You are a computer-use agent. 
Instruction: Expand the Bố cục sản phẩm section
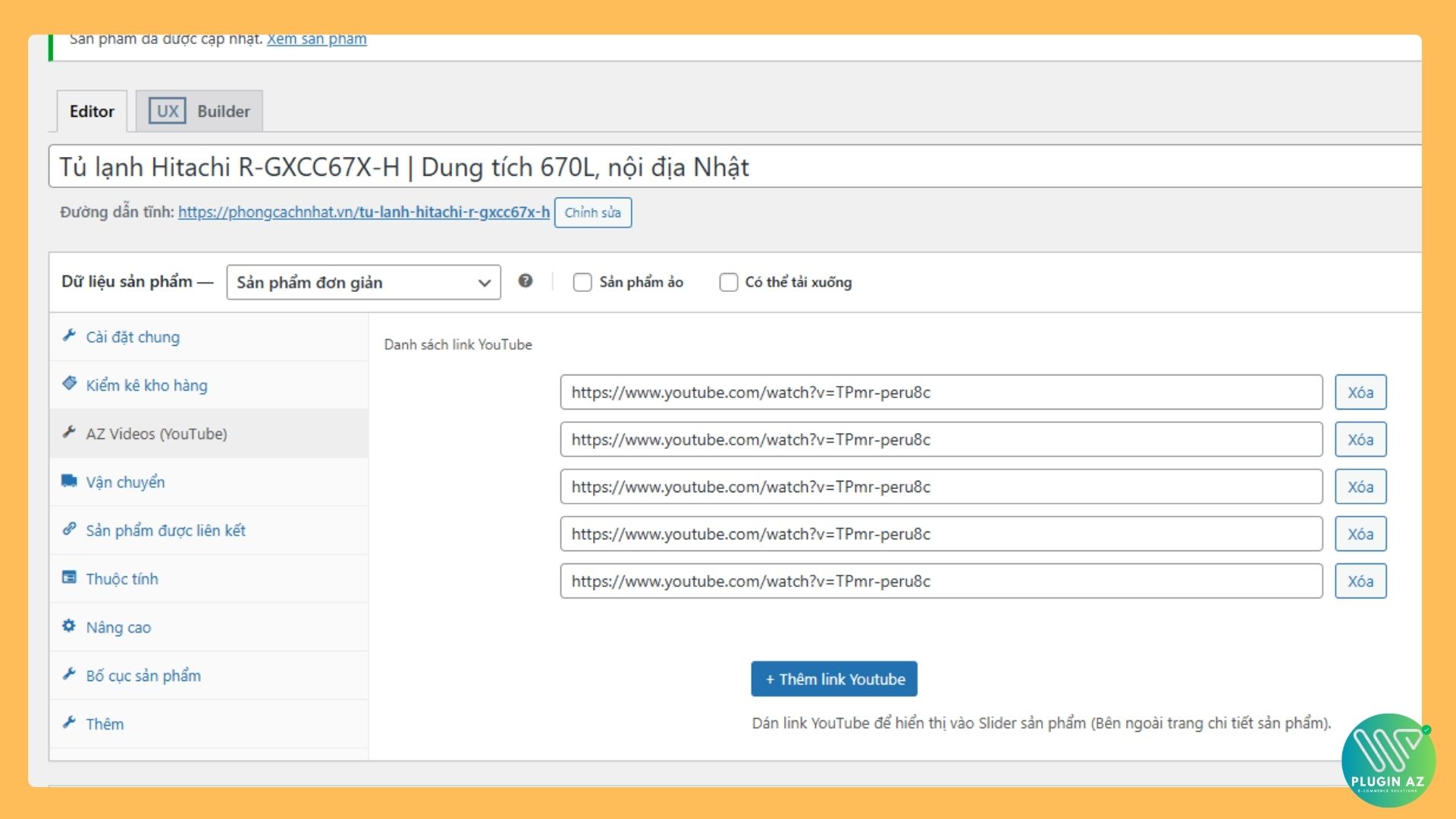(143, 675)
